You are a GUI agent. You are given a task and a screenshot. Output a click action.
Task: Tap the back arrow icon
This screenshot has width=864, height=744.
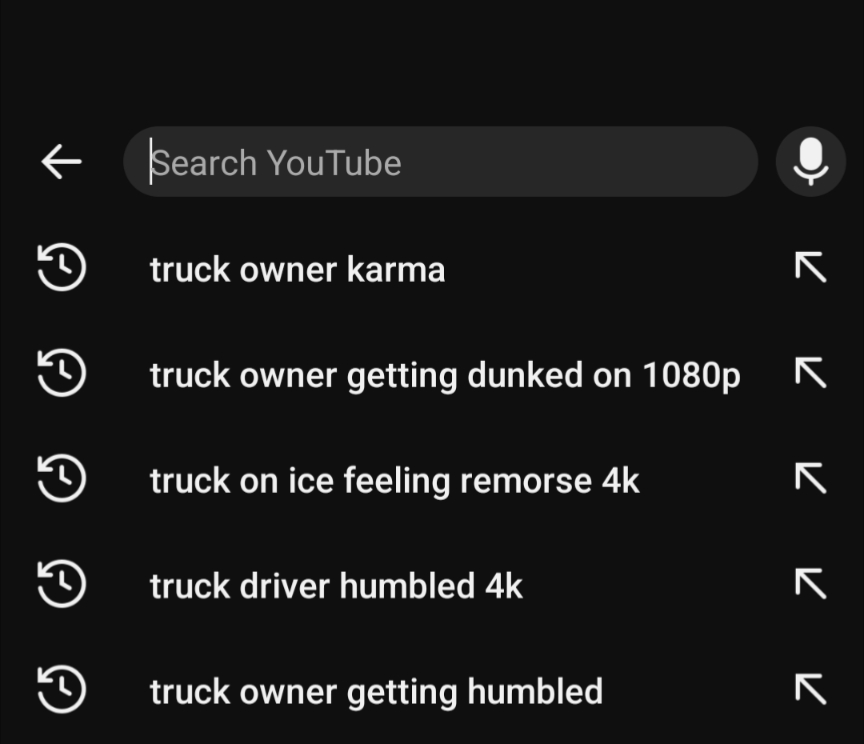click(61, 161)
